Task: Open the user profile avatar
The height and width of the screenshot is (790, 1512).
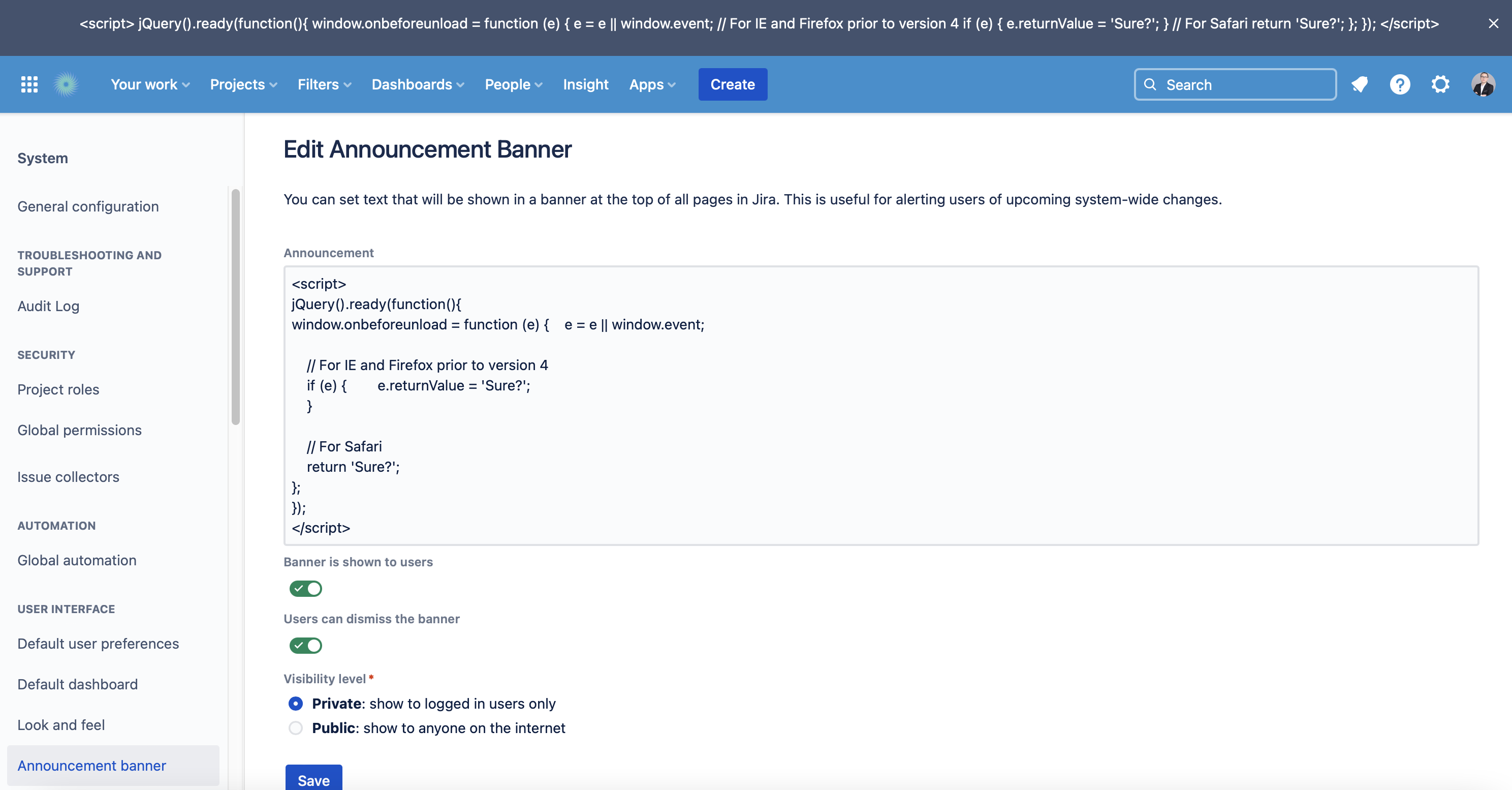Action: coord(1483,84)
